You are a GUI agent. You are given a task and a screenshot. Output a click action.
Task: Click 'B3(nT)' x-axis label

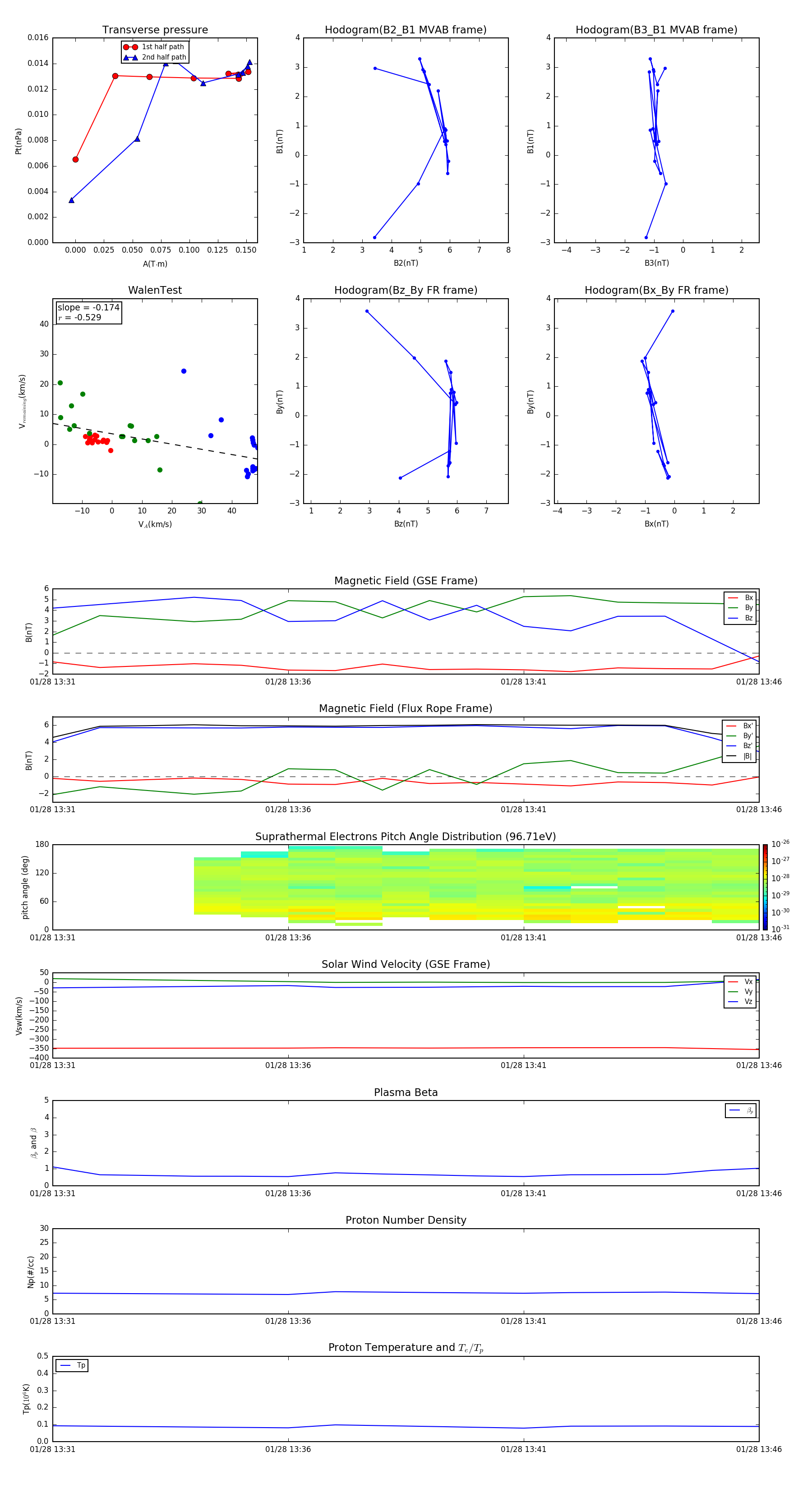pos(656,263)
